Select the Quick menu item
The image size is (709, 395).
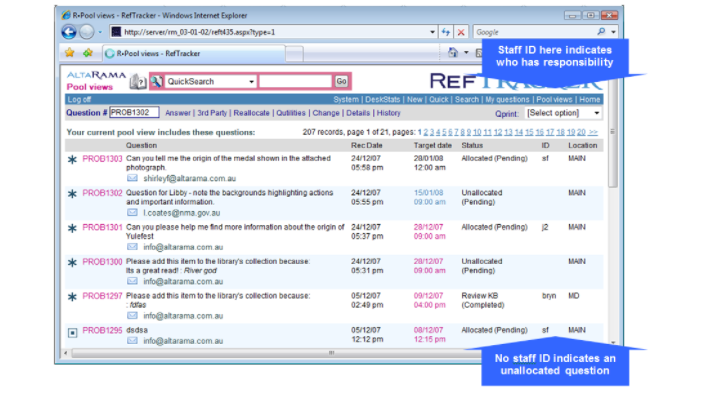[439, 99]
